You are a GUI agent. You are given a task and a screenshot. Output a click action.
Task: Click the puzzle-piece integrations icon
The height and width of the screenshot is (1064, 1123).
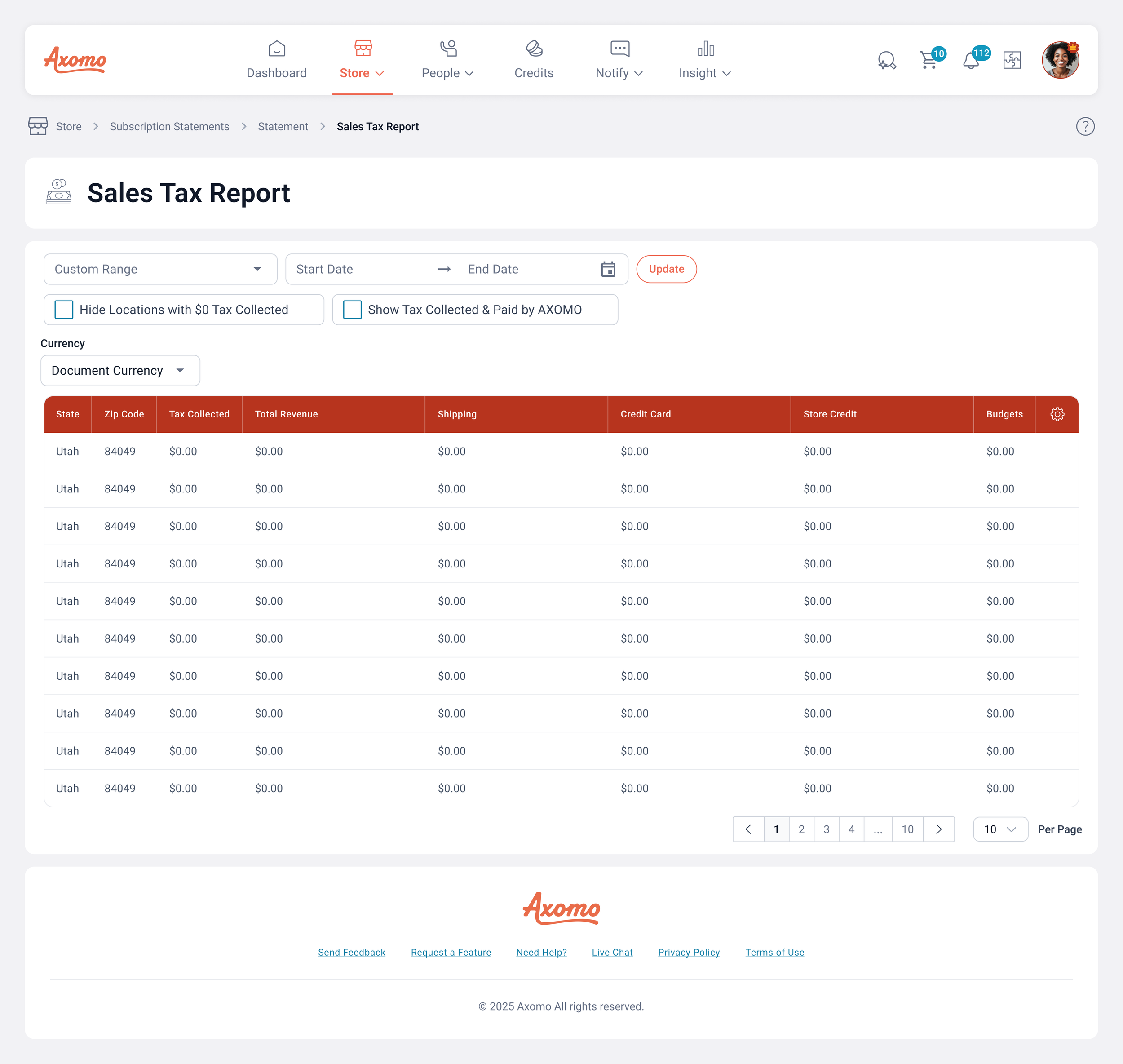point(1013,60)
